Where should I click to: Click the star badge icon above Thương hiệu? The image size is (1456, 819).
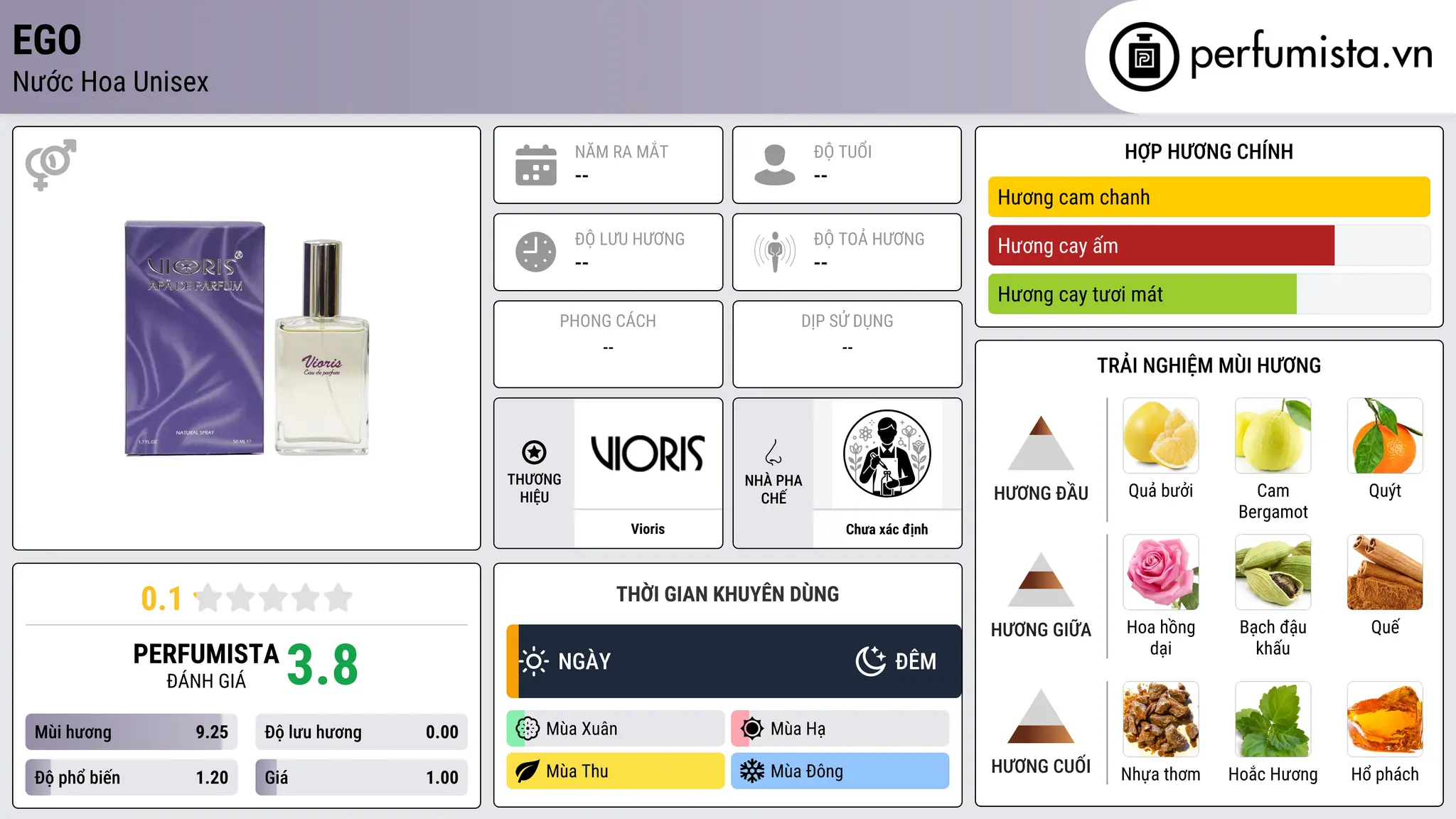(x=534, y=451)
